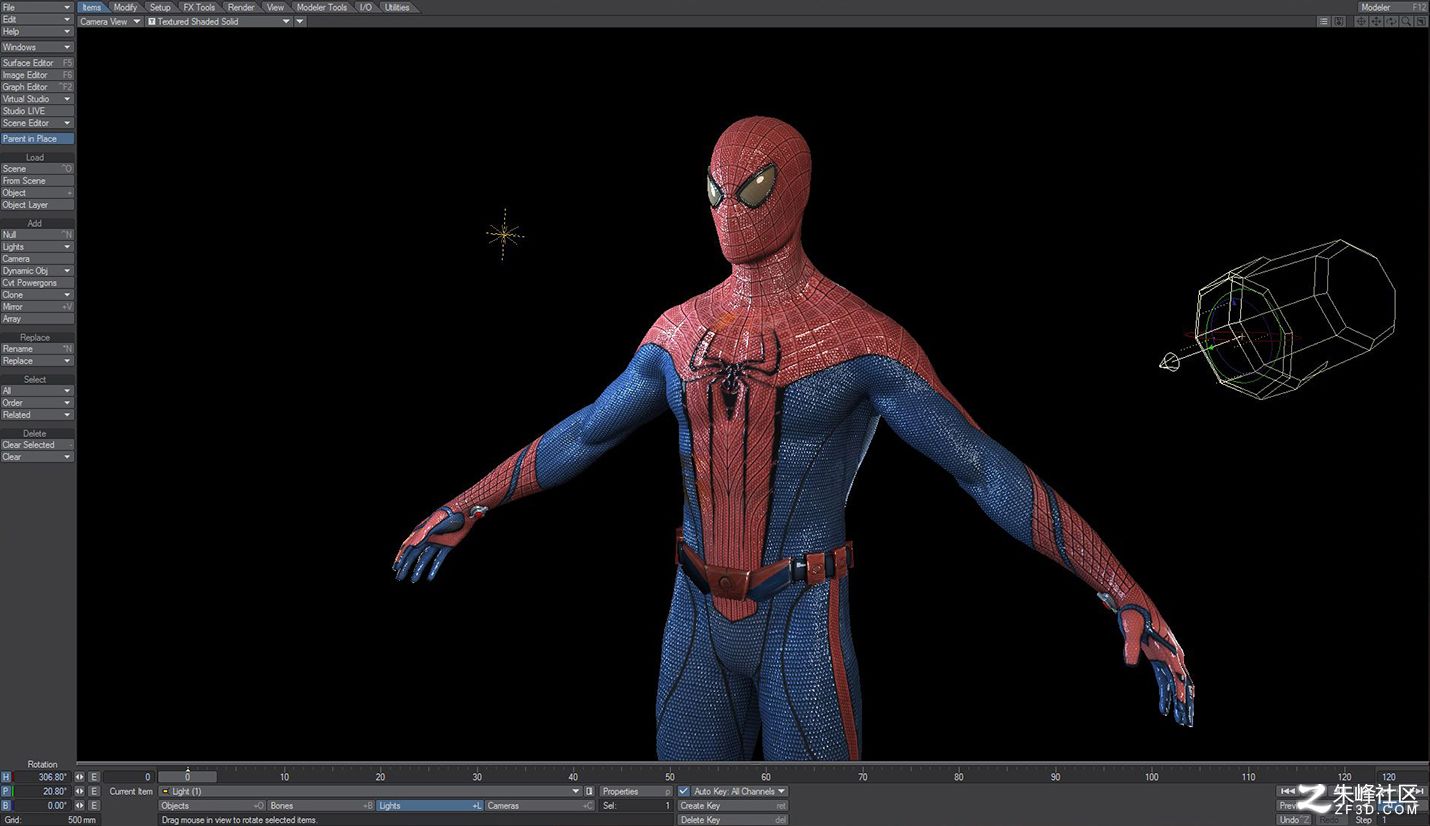
Task: Click the Properties button
Action: pyautogui.click(x=636, y=791)
